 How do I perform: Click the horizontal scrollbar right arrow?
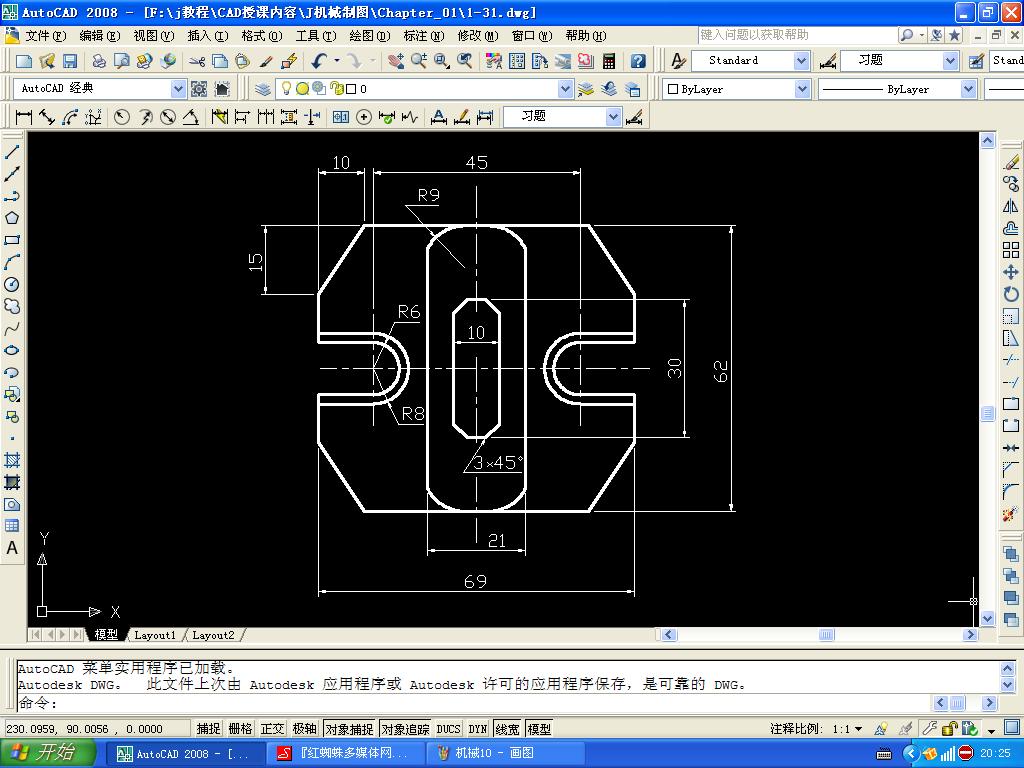tap(970, 635)
